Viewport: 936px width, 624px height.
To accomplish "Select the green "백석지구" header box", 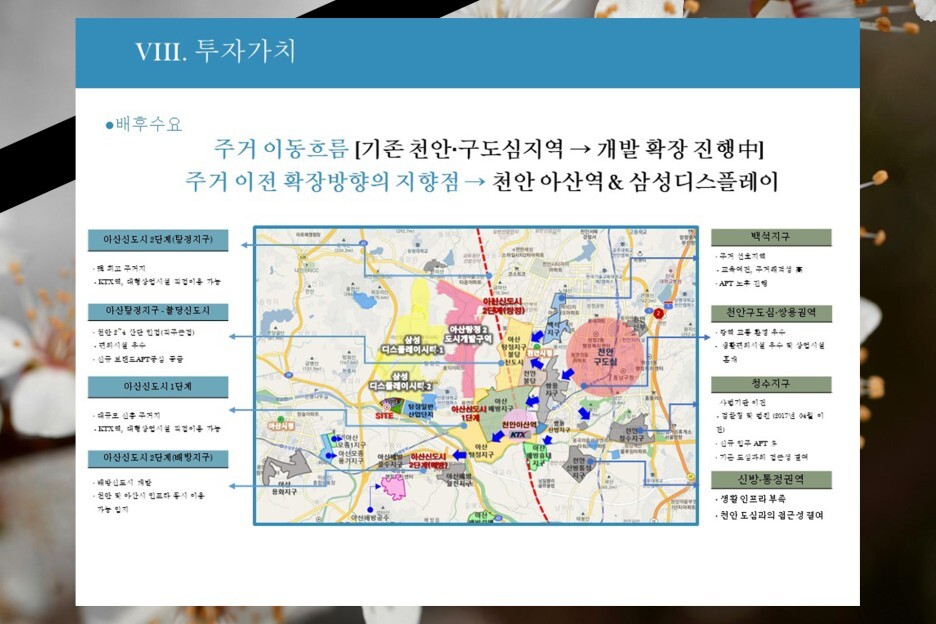I will [x=771, y=237].
